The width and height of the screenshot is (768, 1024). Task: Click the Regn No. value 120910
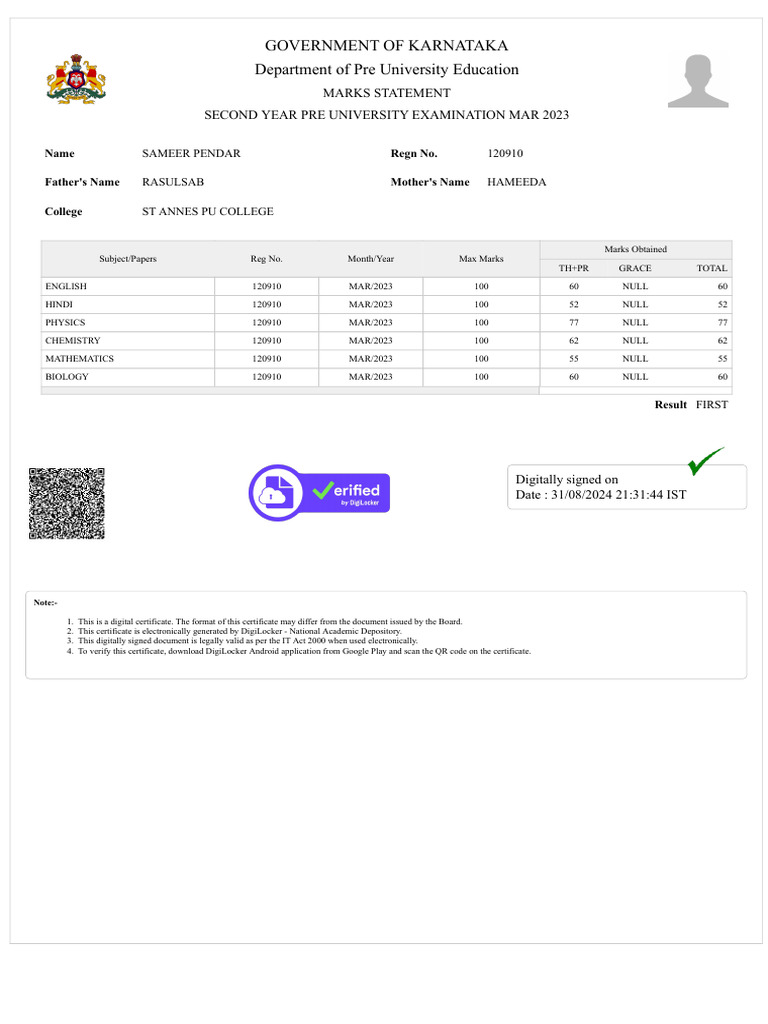click(x=505, y=153)
